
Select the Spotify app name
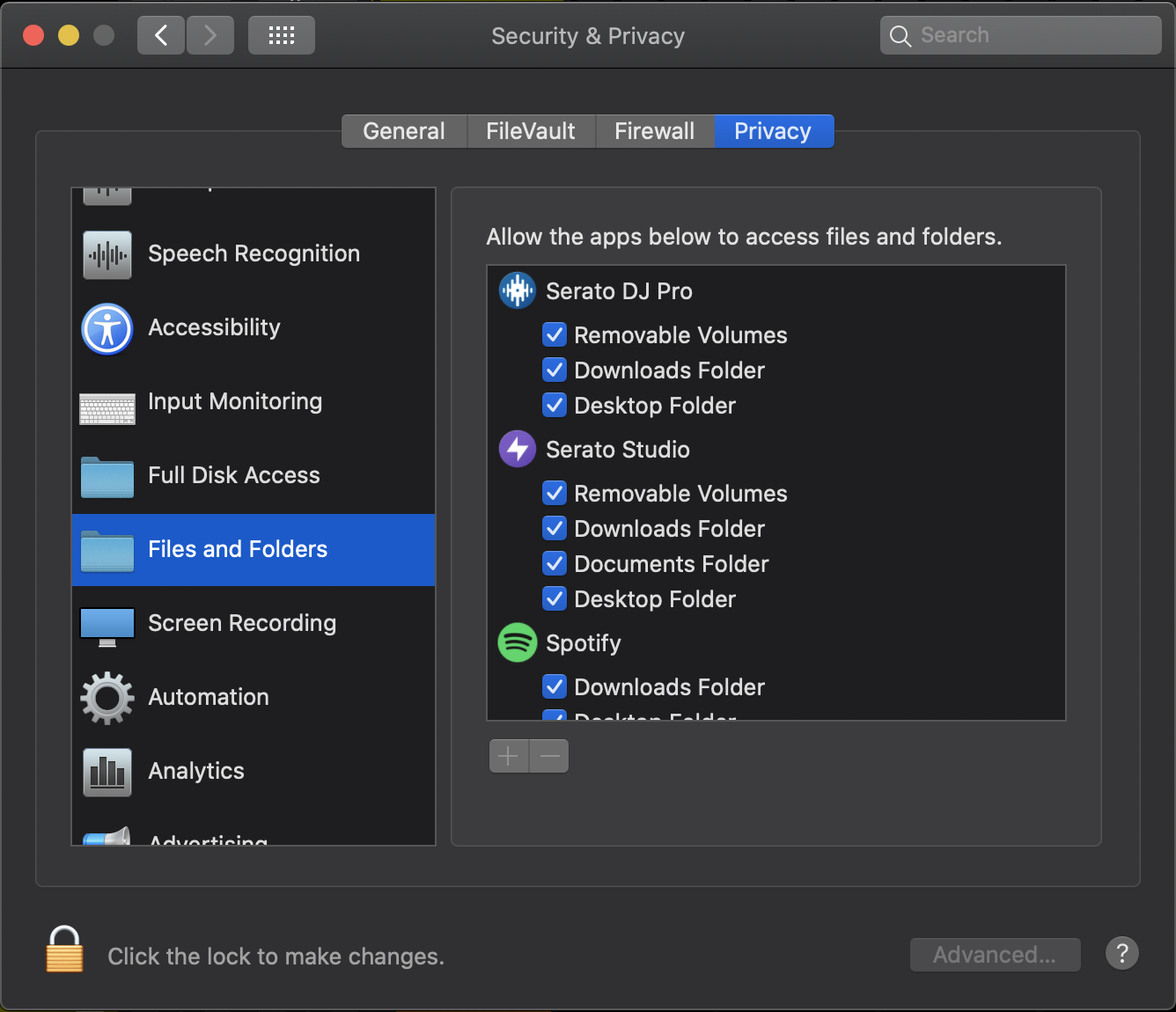pos(584,643)
